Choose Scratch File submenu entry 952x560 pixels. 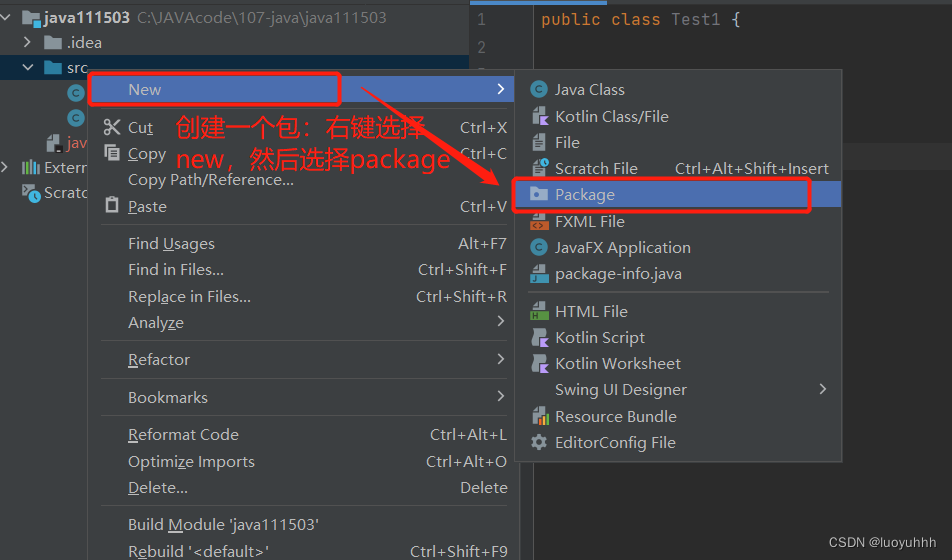coord(678,168)
